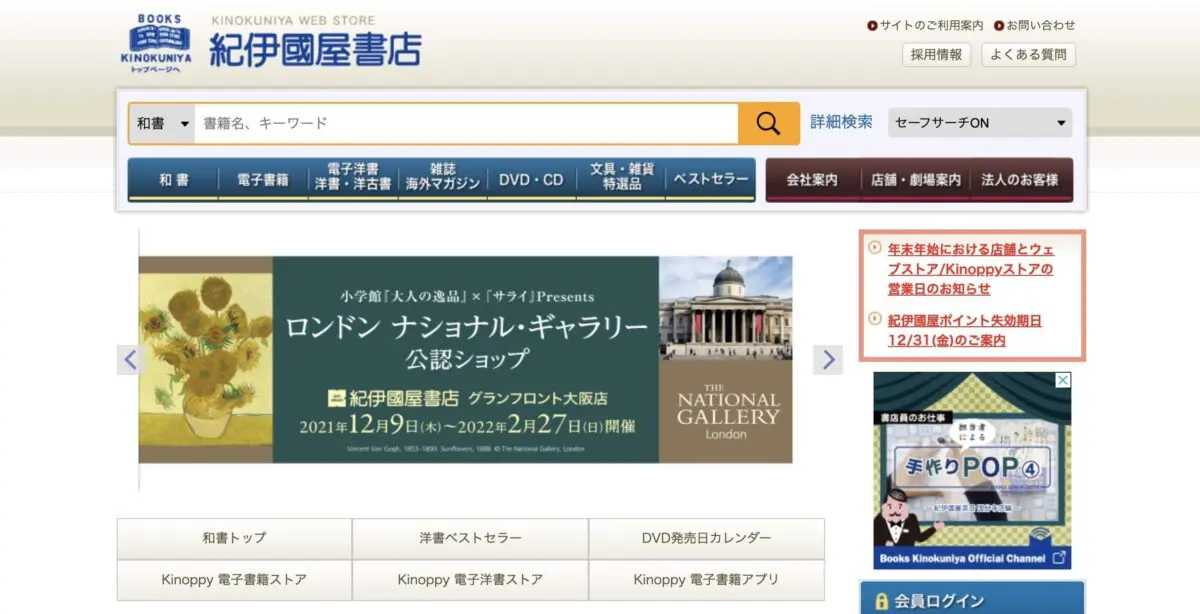Screen dimensions: 1200x614
Task: Click the 紀伊國屋書店 title logo
Action: tap(315, 49)
